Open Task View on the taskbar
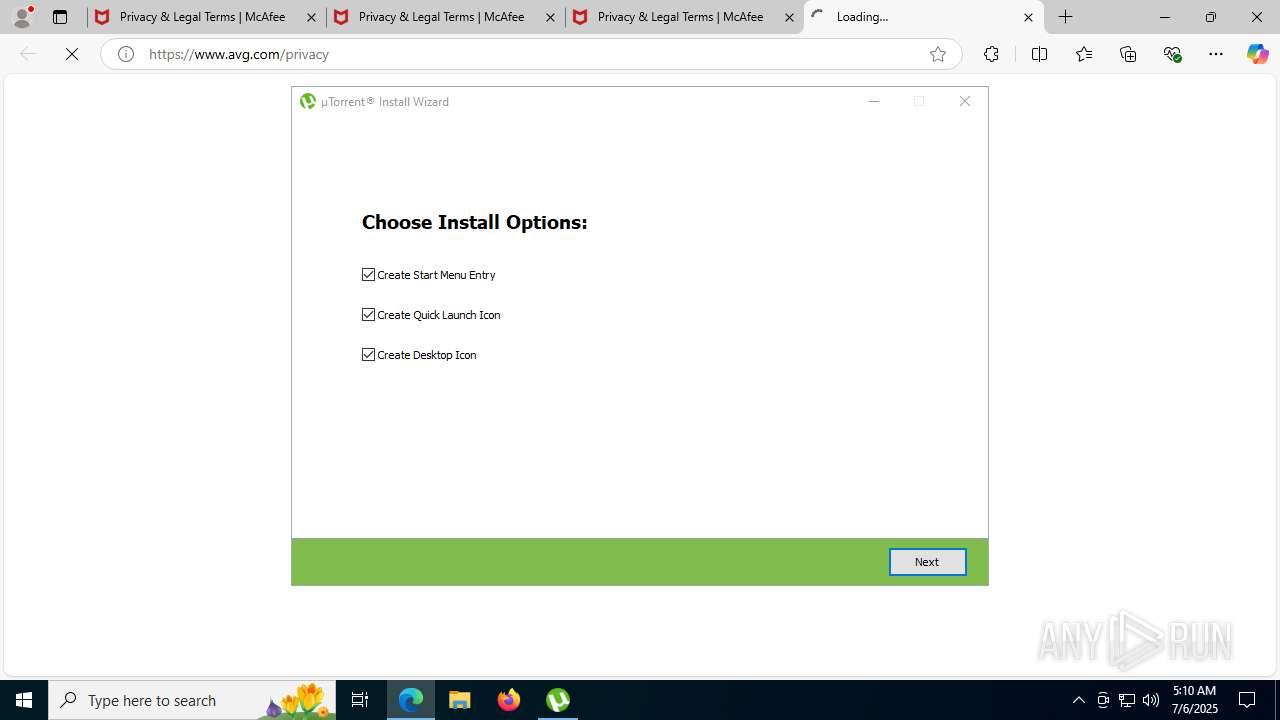 click(360, 700)
